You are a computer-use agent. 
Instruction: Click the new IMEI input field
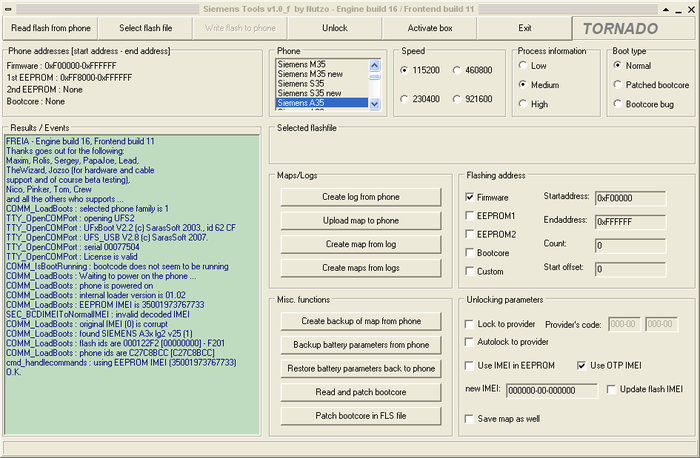point(552,391)
